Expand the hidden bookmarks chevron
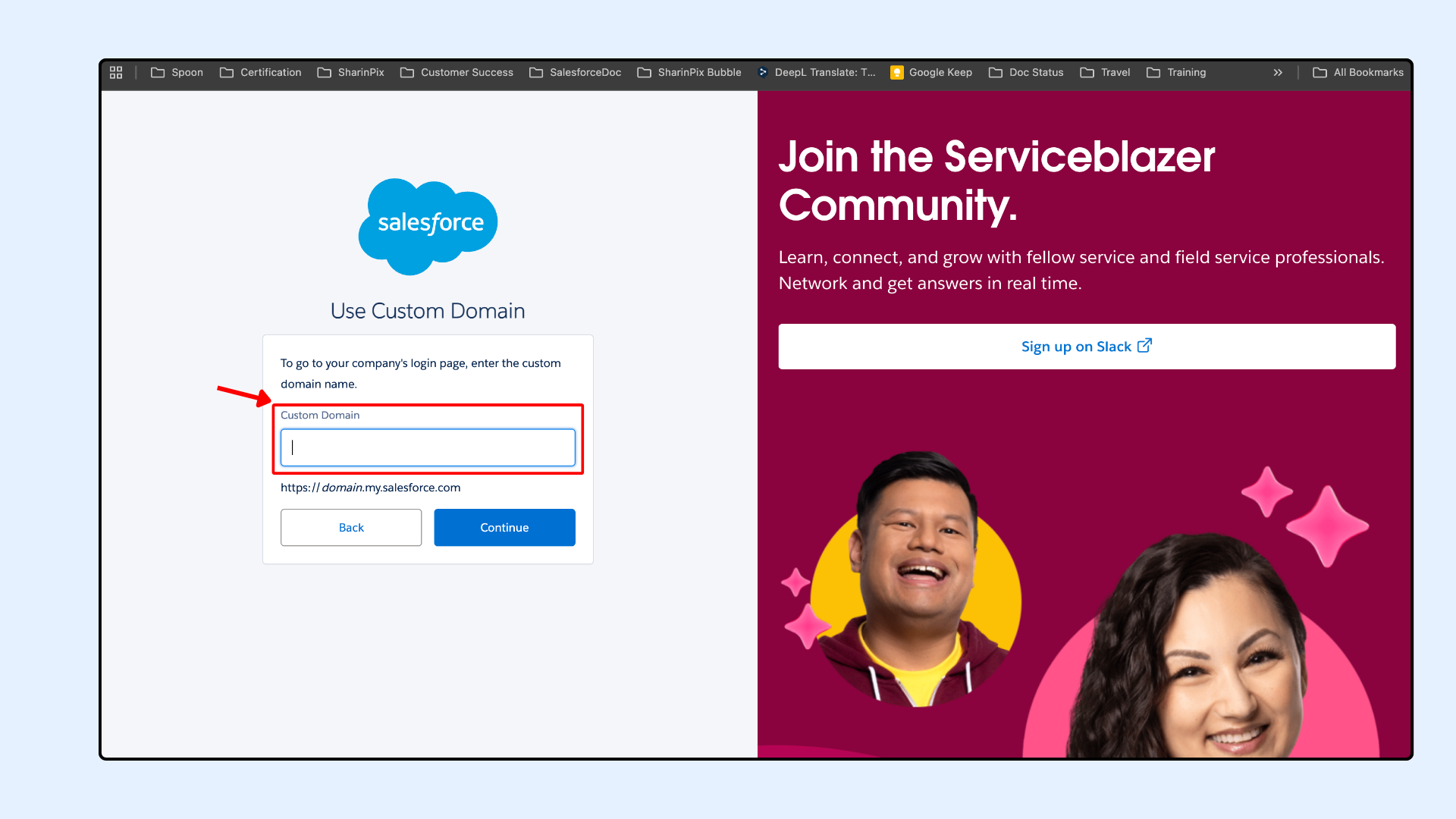Screen dimensions: 1456x819 pyautogui.click(x=1278, y=73)
